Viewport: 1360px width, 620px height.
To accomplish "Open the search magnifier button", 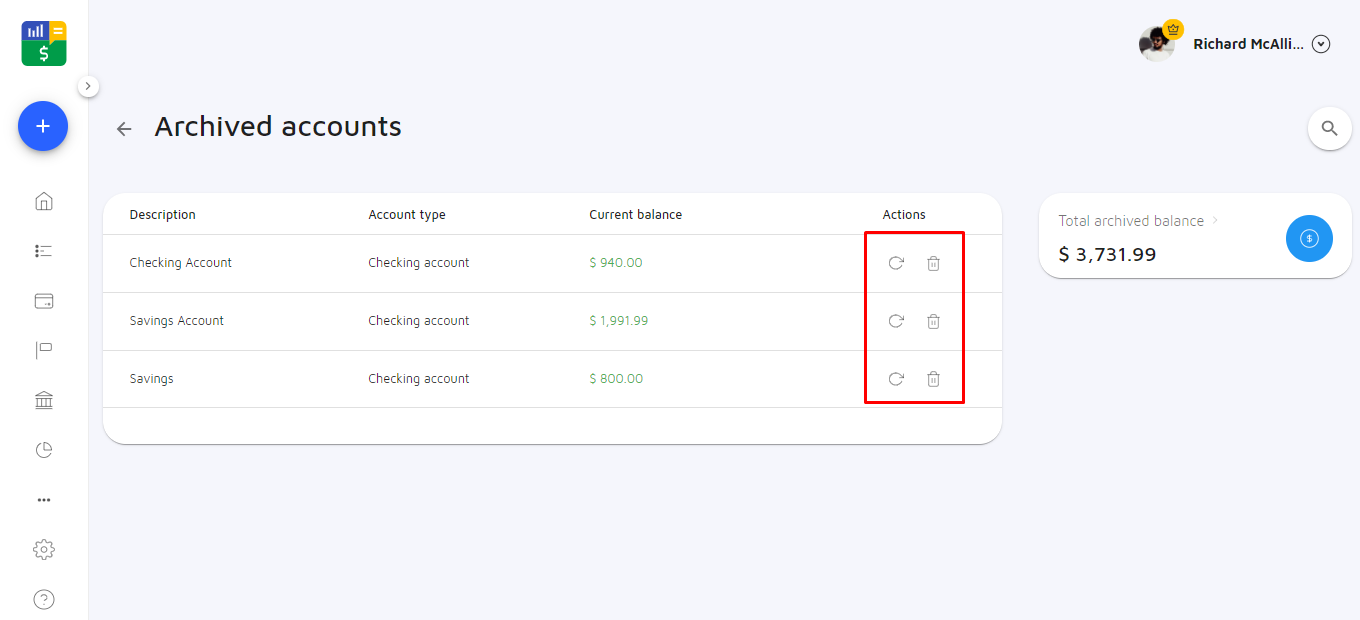I will click(1329, 129).
